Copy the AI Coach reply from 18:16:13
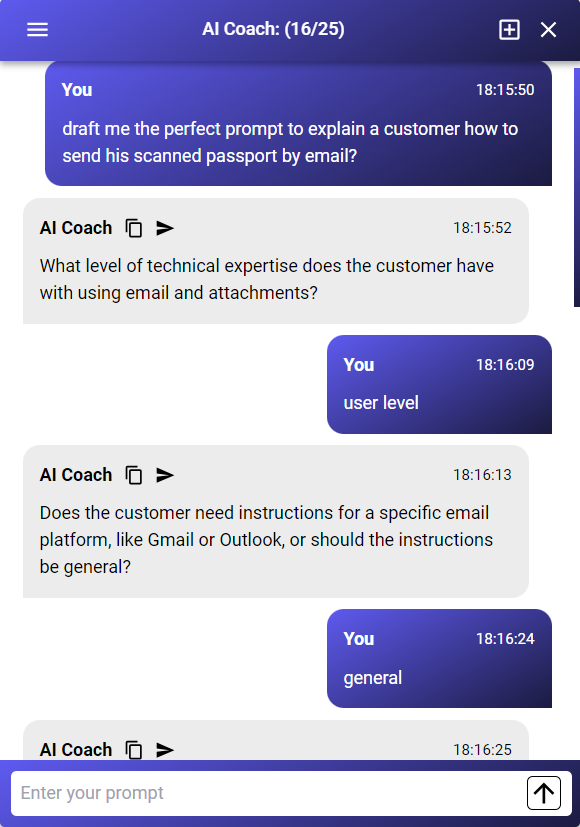 click(134, 475)
